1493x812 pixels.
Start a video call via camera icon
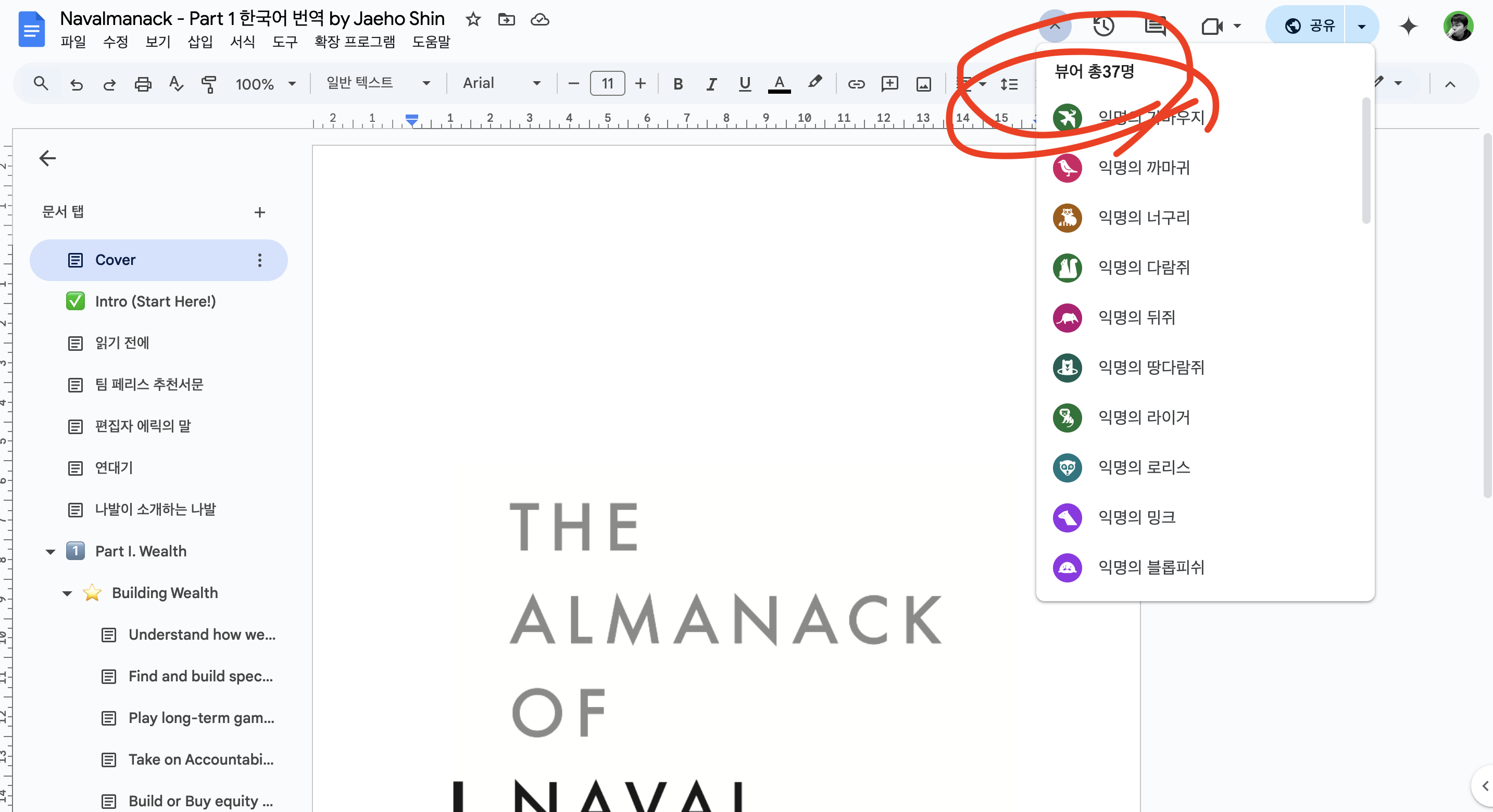pos(1212,26)
